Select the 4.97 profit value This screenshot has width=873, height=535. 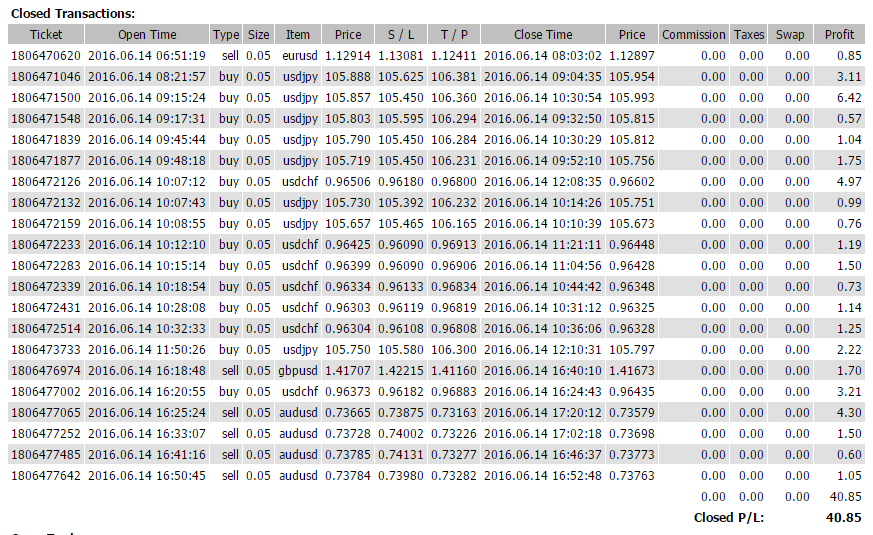tap(848, 181)
